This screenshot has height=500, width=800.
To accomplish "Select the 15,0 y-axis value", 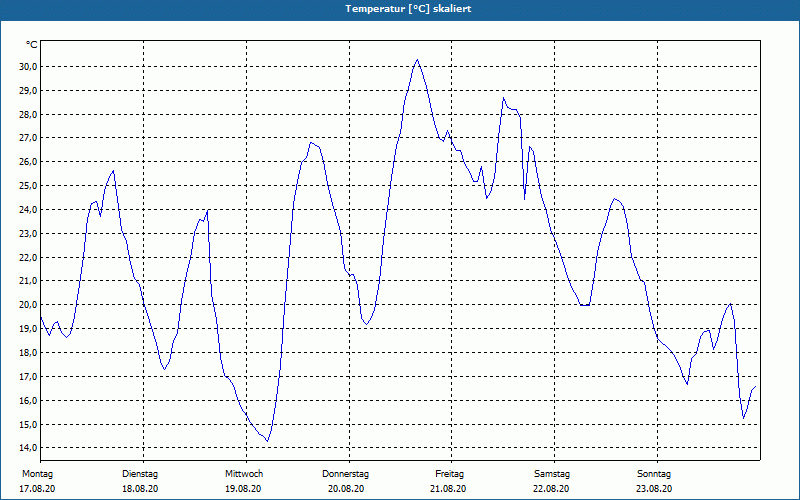I will point(28,425).
